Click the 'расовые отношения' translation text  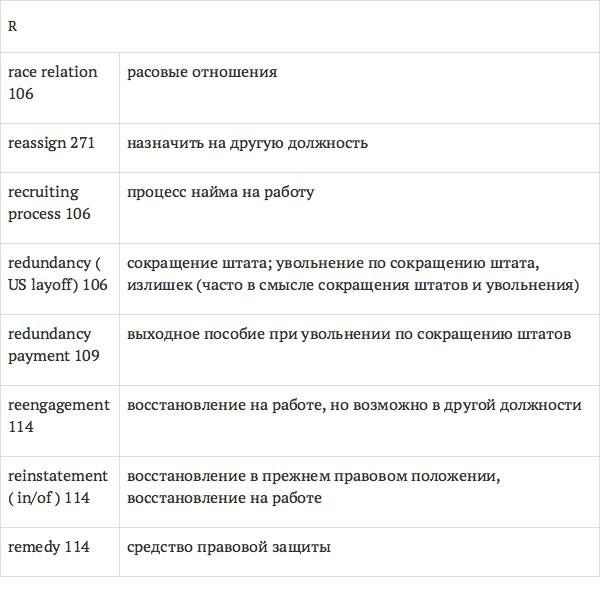pyautogui.click(x=202, y=72)
